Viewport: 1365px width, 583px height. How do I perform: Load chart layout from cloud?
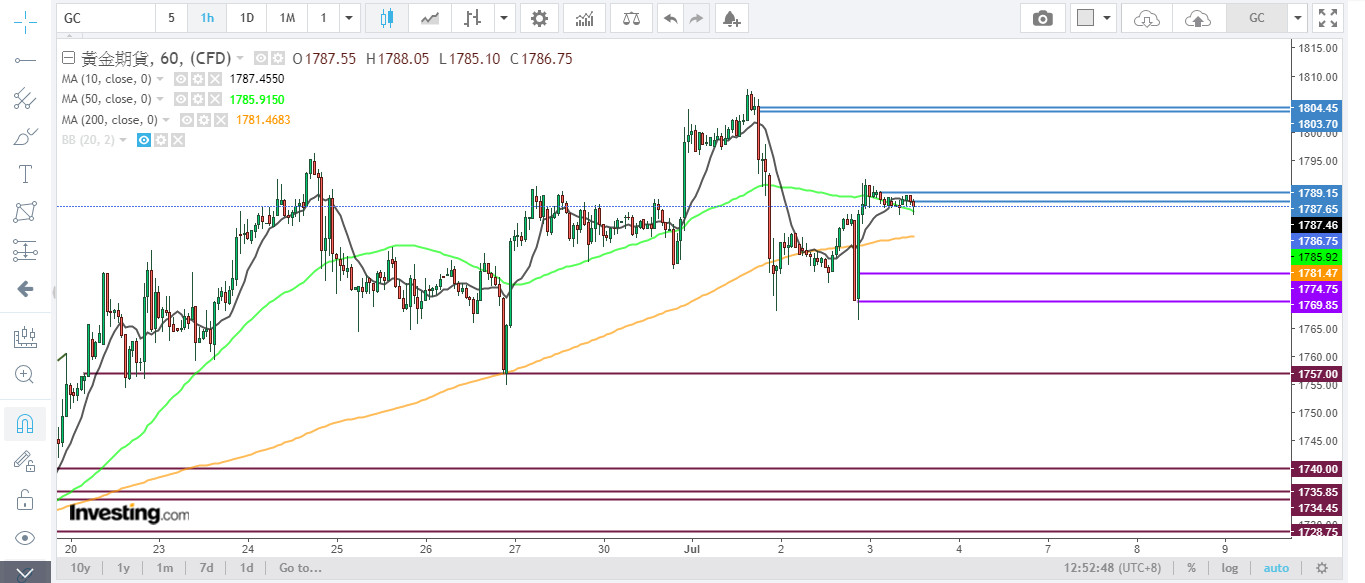click(x=1147, y=18)
